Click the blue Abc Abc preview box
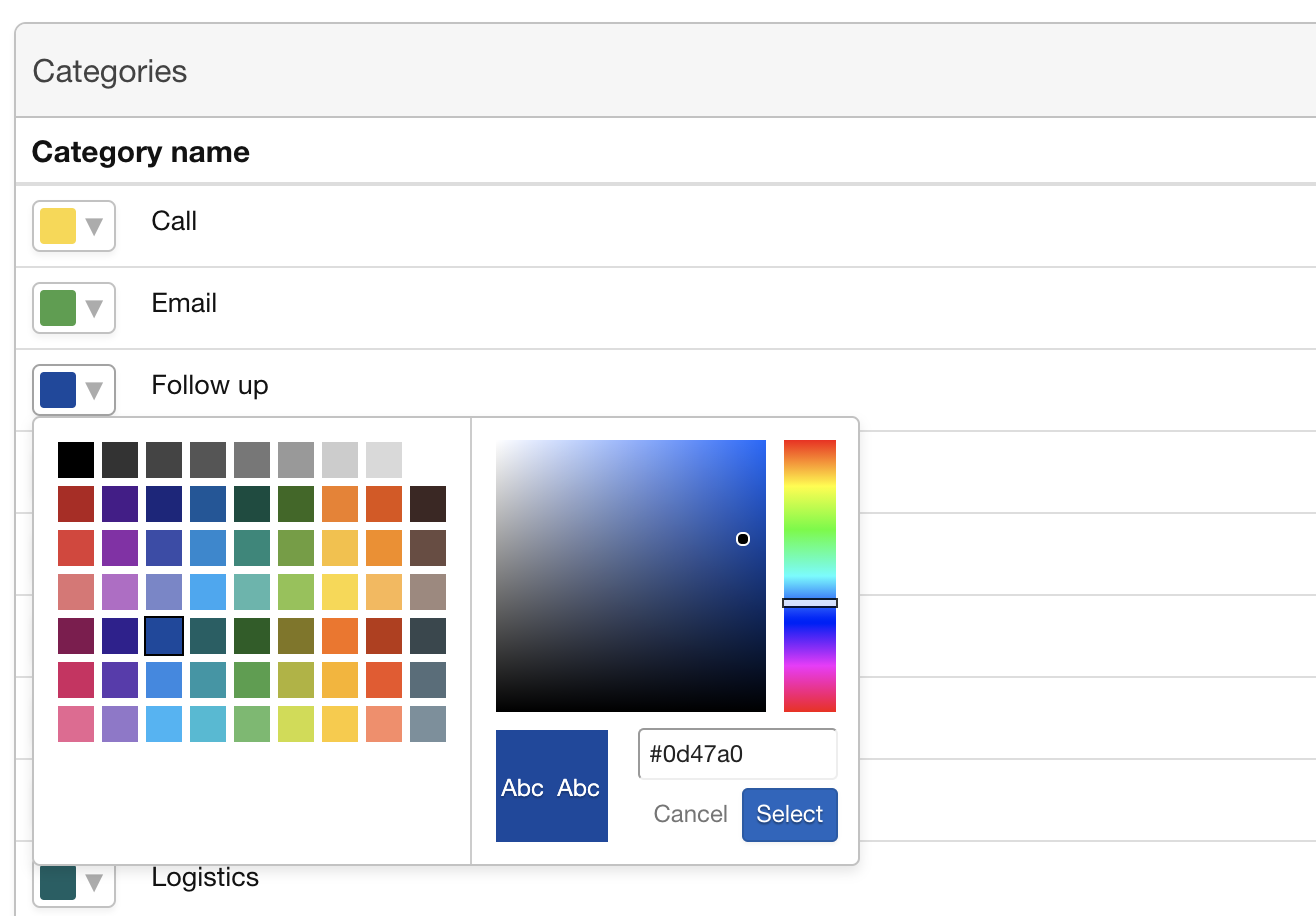The width and height of the screenshot is (1316, 916). click(552, 786)
